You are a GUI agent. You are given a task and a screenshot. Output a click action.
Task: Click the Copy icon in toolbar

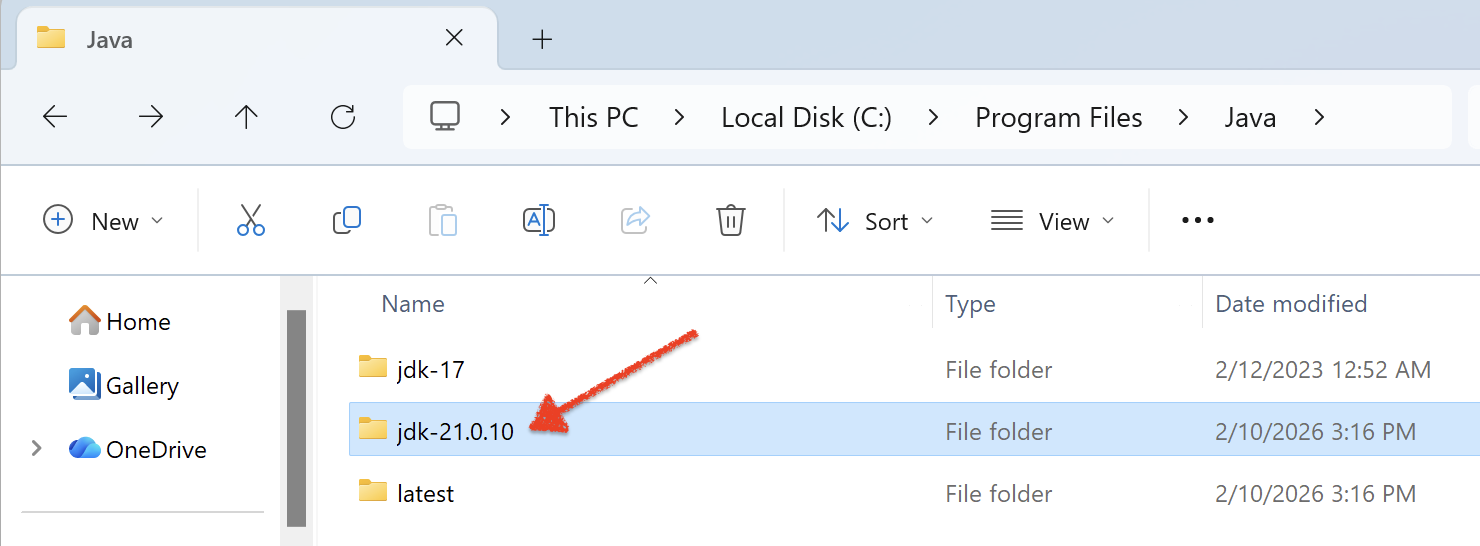point(346,220)
